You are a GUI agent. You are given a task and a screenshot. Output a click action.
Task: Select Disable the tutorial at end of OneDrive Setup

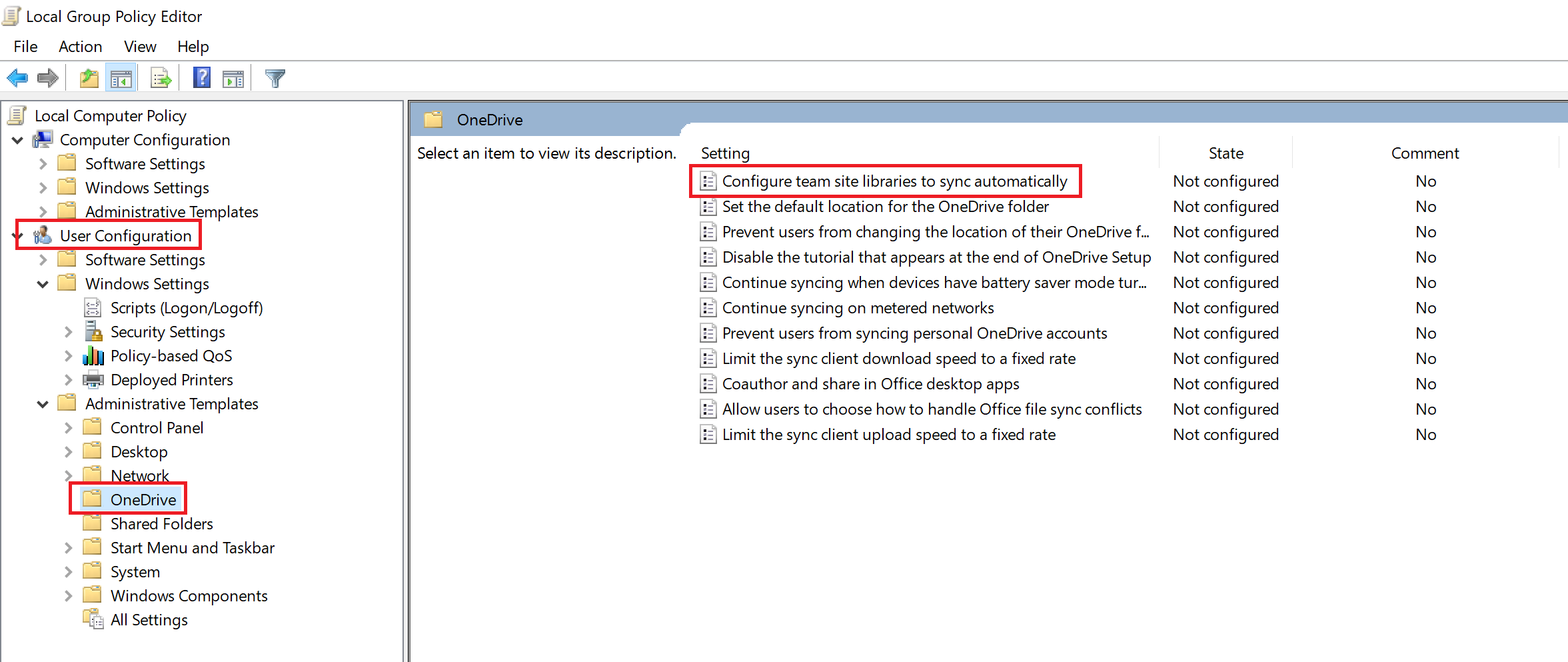point(936,257)
